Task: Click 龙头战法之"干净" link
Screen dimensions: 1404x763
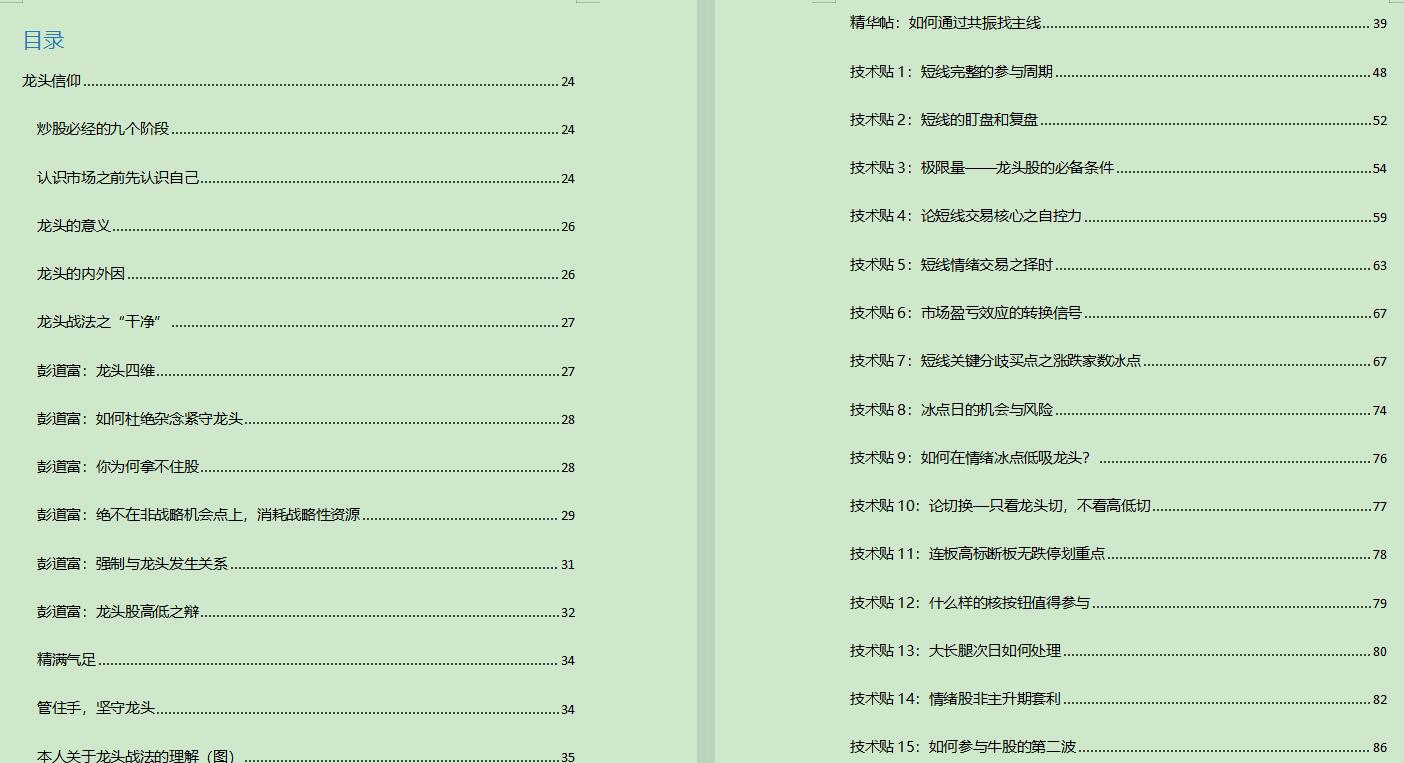Action: click(100, 322)
